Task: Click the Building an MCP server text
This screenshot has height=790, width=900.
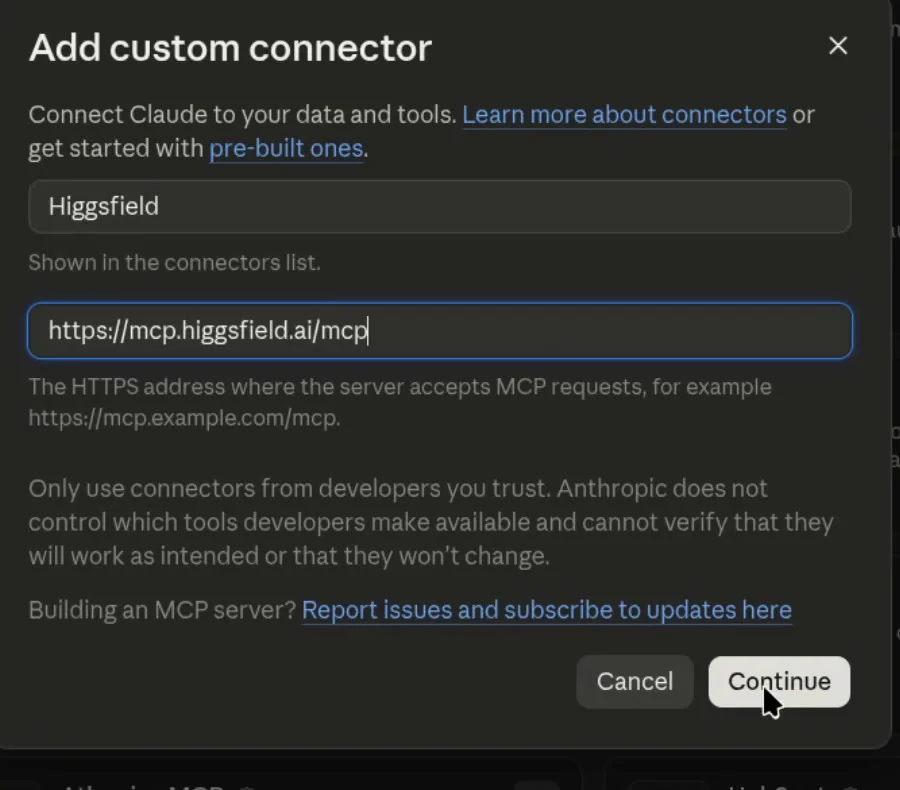Action: click(x=162, y=610)
